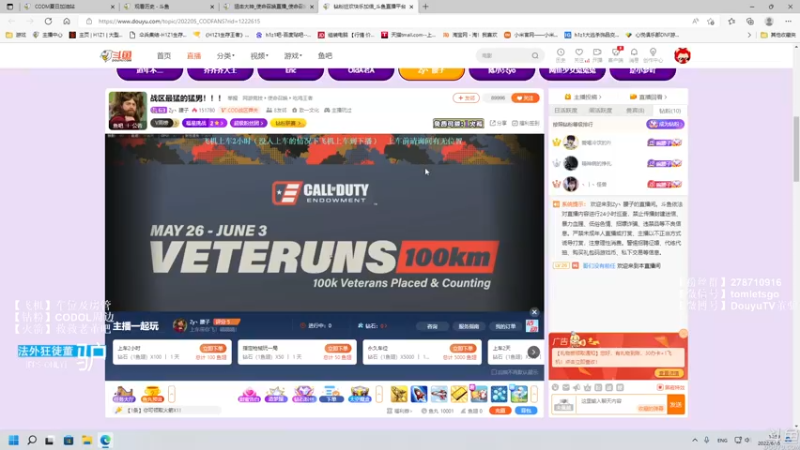800x450 pixels.
Task: Click the orange 充值 recharge button
Action: (x=500, y=411)
